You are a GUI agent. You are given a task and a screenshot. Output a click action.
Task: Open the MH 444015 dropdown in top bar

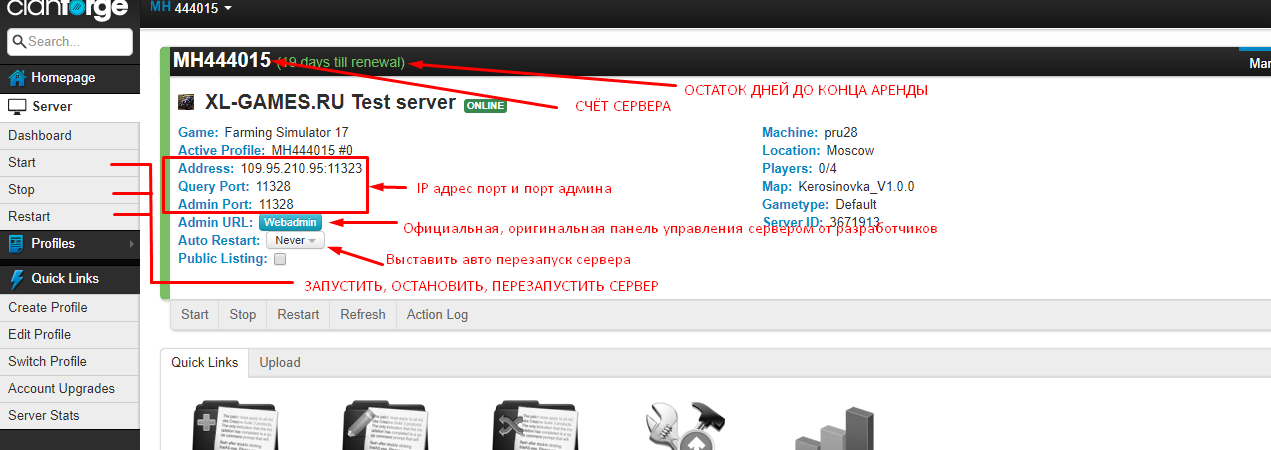click(x=190, y=8)
